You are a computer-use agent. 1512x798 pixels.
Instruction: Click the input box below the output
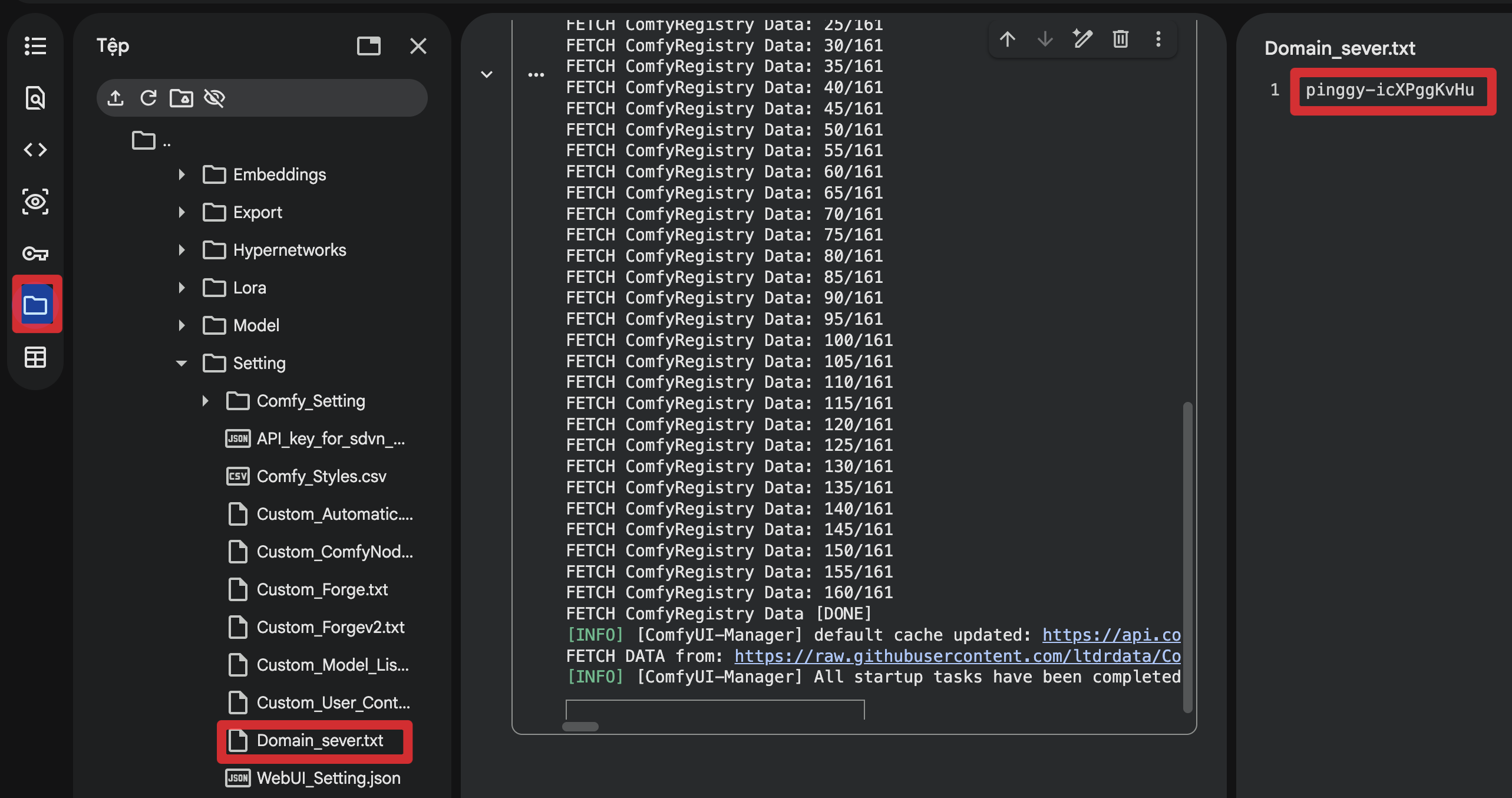tap(715, 710)
